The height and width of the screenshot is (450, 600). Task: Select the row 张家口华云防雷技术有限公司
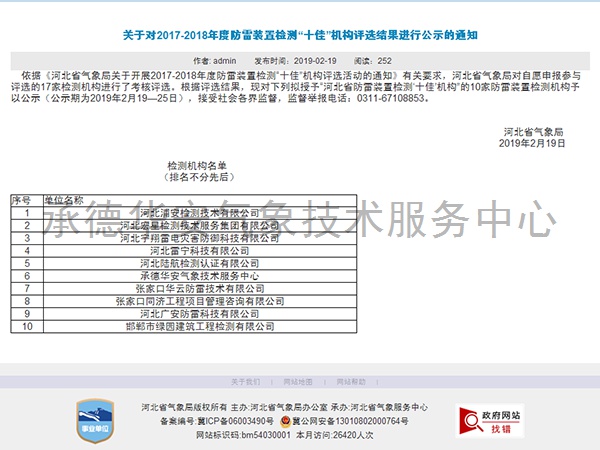pos(199,288)
